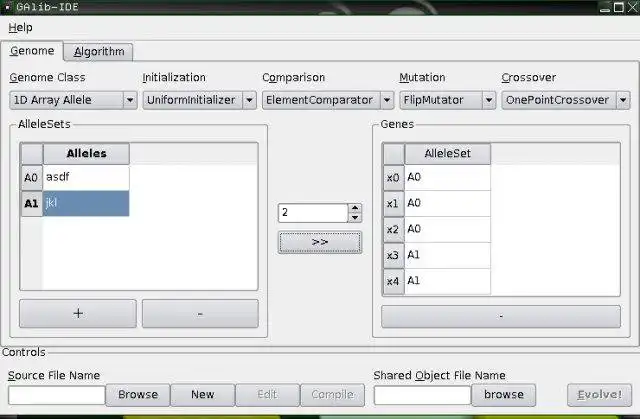Click the A1 row header in AlleleSets

tap(31, 203)
